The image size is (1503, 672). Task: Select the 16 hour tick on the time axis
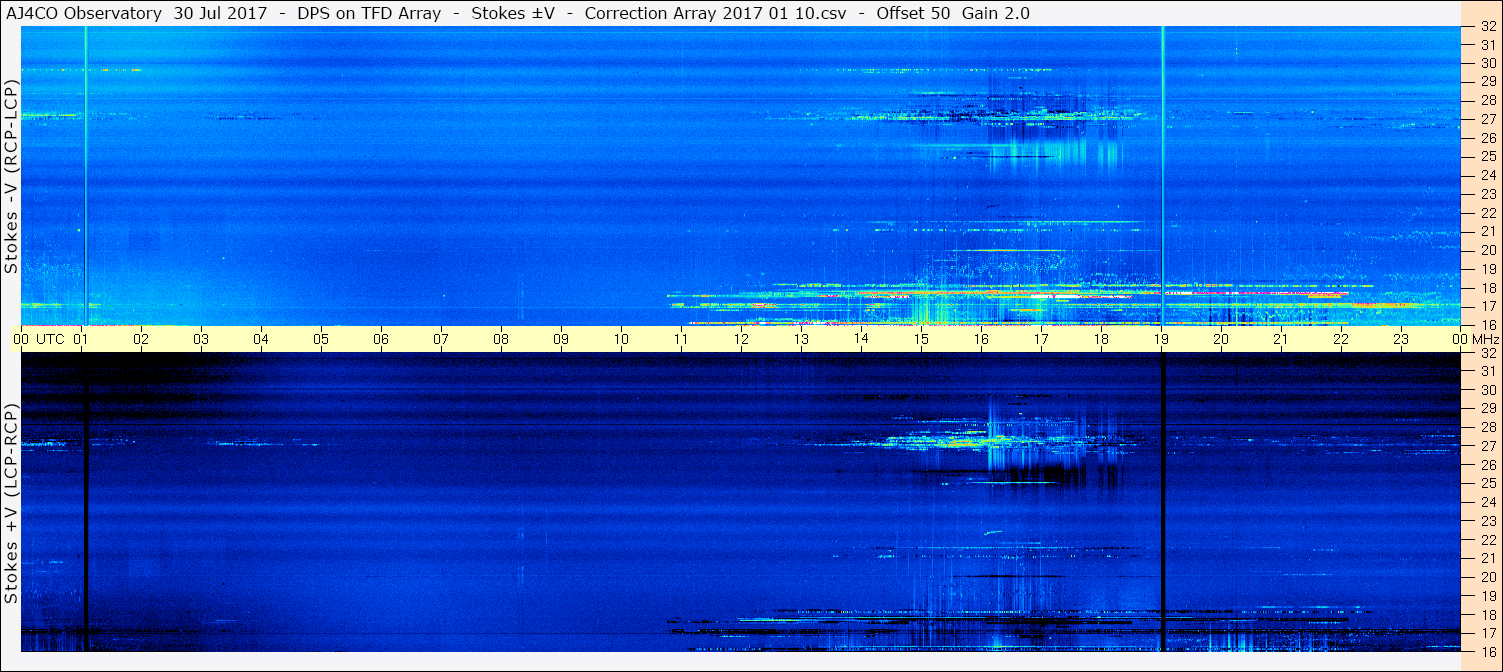point(981,339)
